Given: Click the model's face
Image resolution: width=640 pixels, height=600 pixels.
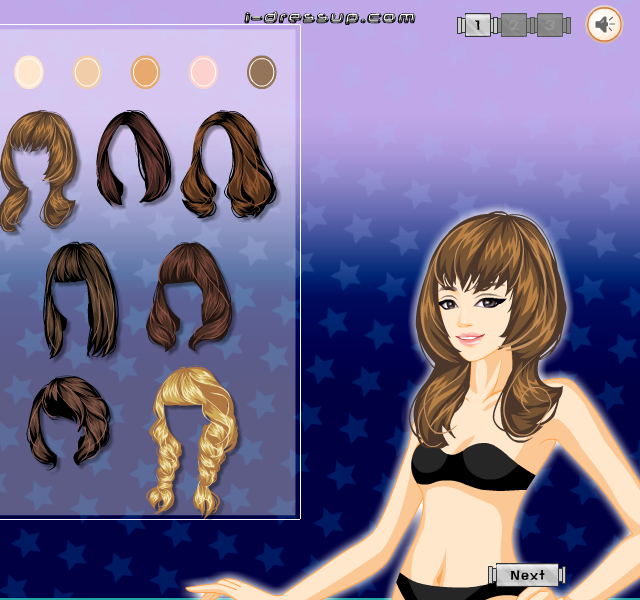Looking at the screenshot, I should [473, 318].
